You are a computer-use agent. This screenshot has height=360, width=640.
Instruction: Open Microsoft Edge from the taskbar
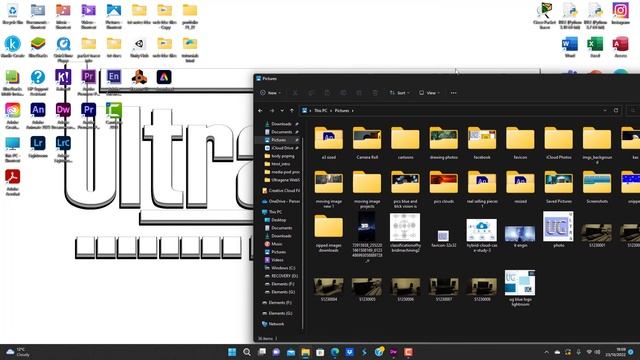pos(335,352)
